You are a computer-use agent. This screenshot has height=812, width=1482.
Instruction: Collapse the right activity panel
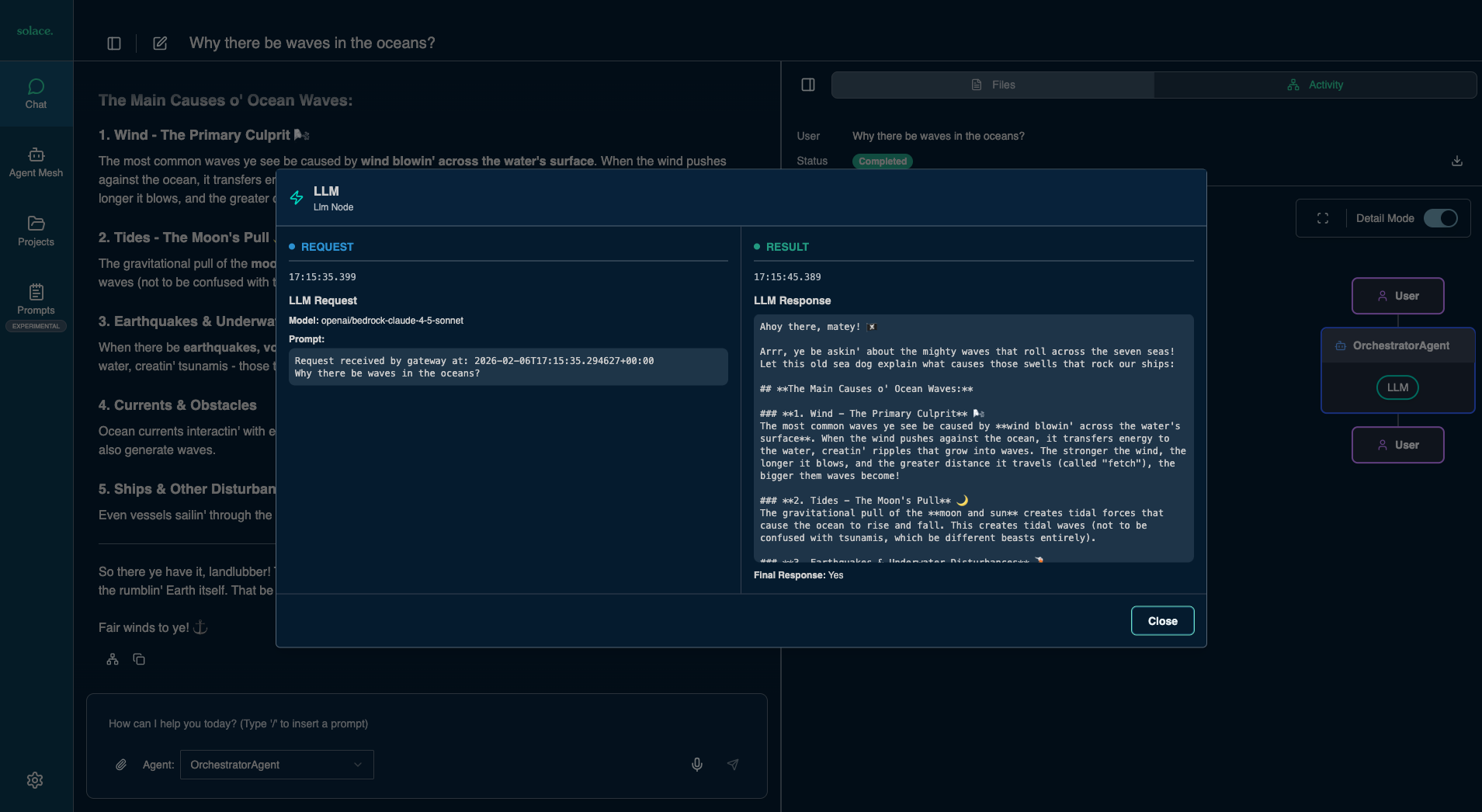point(807,84)
